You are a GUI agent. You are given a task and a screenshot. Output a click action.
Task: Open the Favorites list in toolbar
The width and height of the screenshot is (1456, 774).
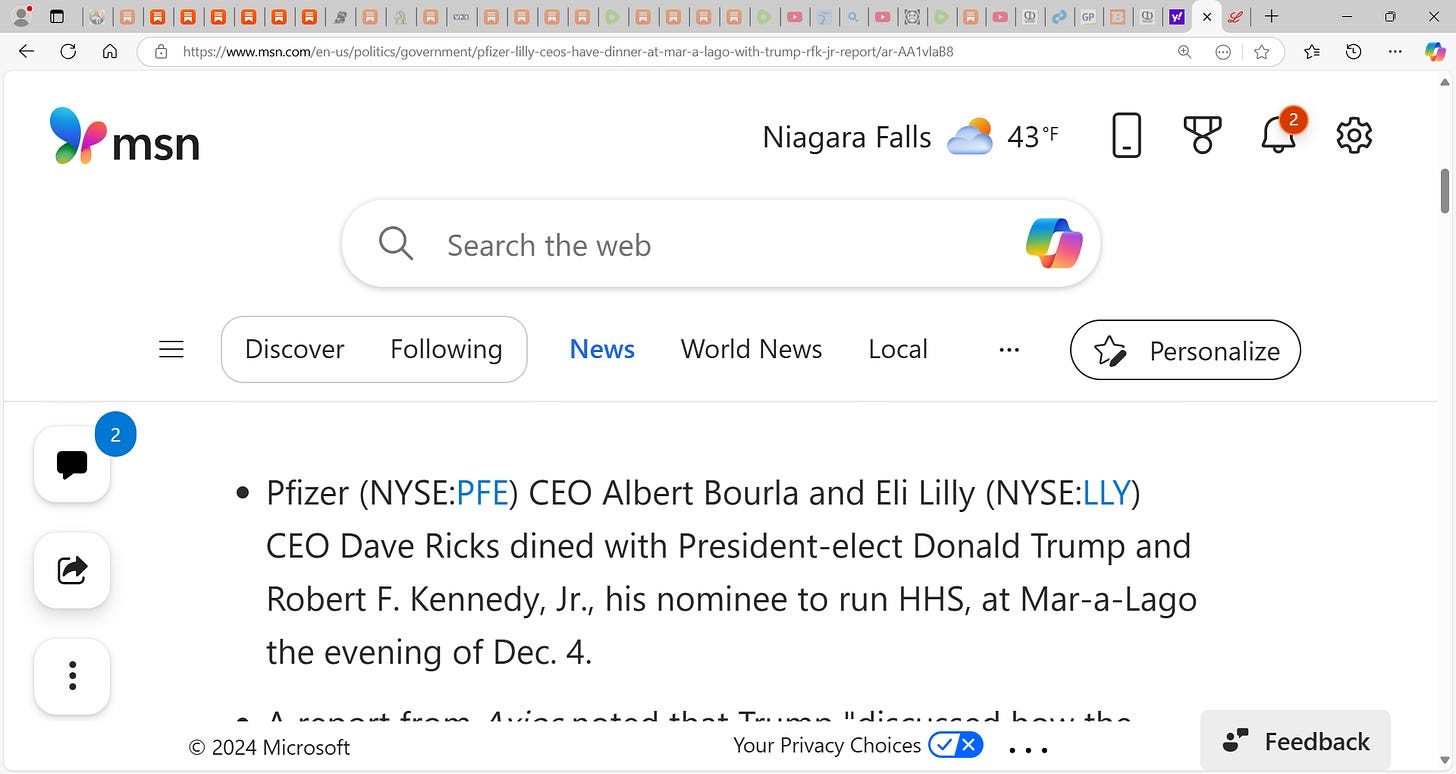(x=1312, y=52)
